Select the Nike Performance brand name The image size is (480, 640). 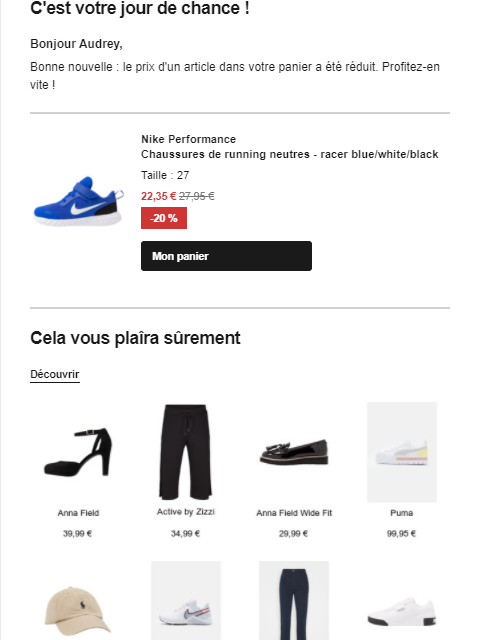pos(189,139)
